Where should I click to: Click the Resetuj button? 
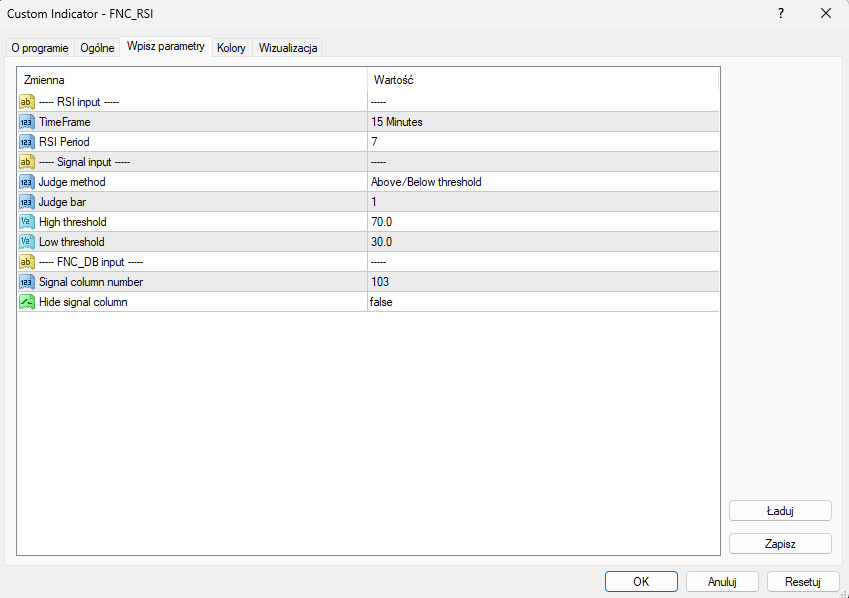pyautogui.click(x=803, y=582)
